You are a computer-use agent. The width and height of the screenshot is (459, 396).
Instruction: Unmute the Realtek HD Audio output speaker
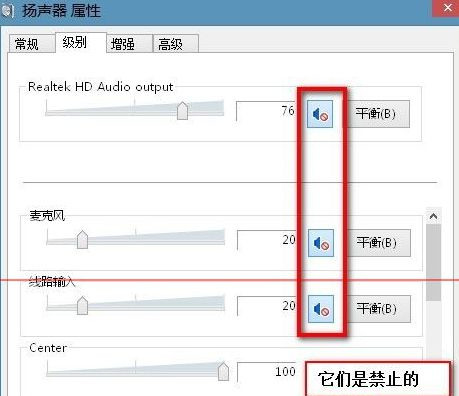(x=320, y=114)
